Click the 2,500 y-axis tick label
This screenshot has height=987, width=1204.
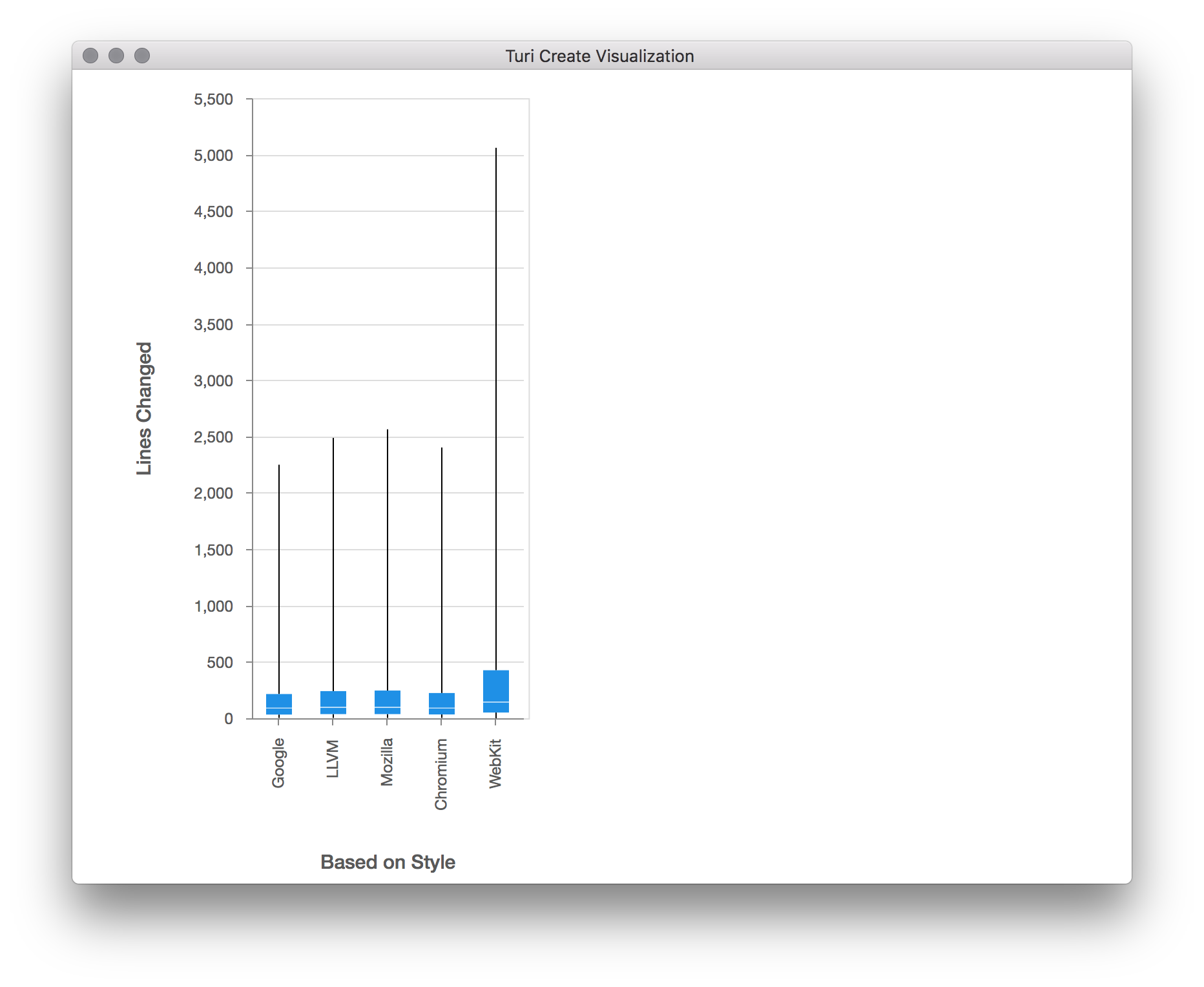click(x=213, y=437)
